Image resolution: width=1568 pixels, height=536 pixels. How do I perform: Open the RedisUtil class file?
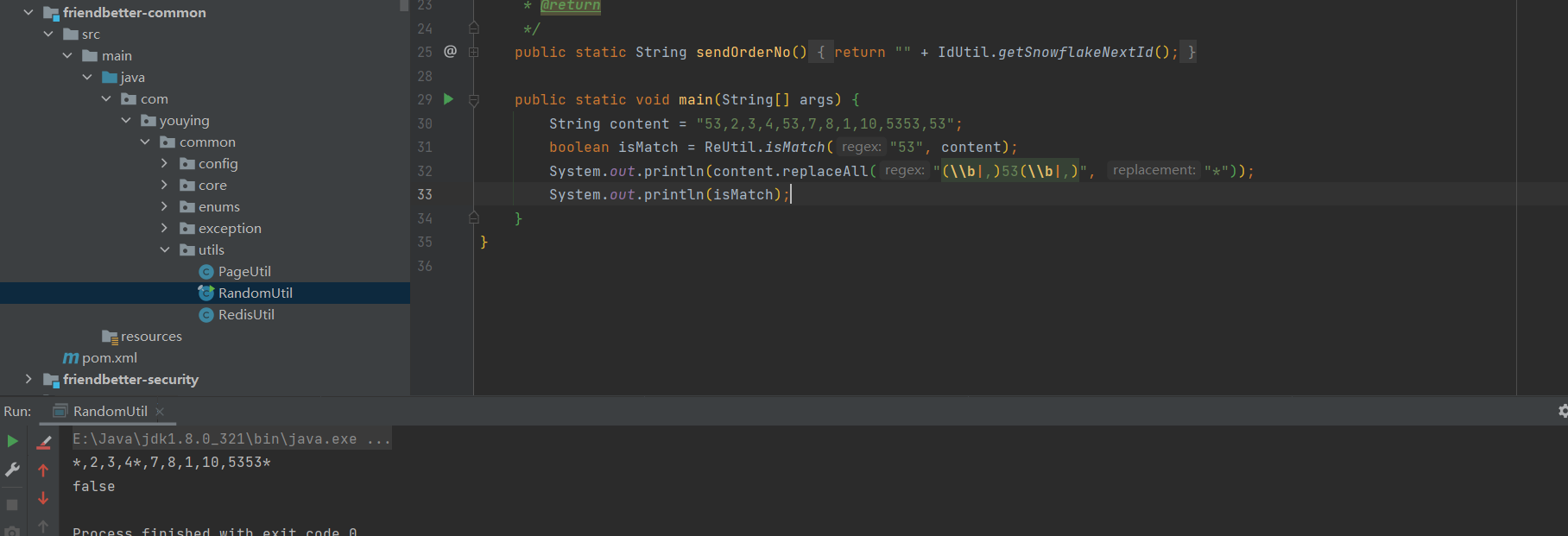click(x=245, y=314)
